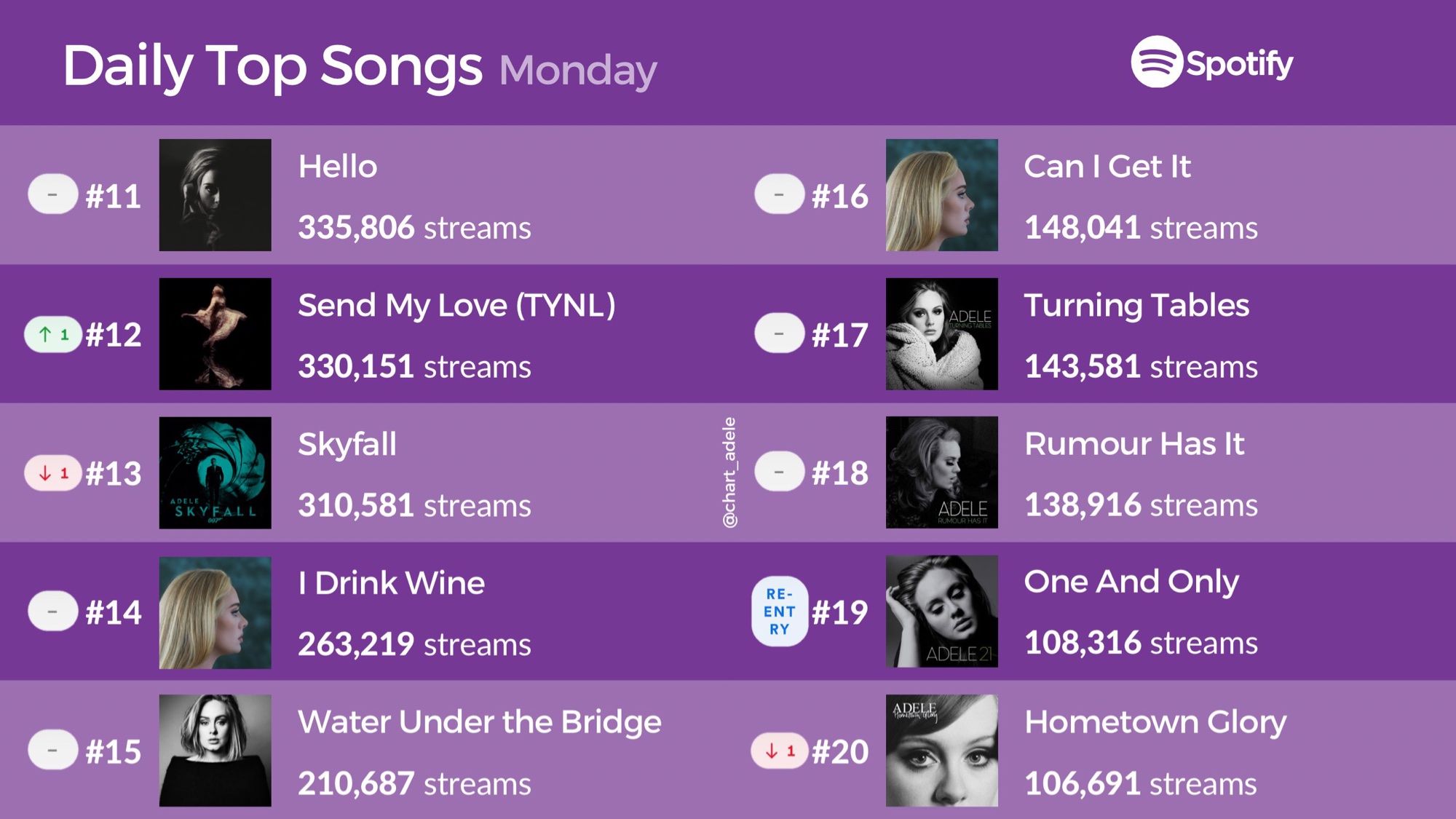Click the Water Under the Bridge title
1456x819 pixels.
480,722
